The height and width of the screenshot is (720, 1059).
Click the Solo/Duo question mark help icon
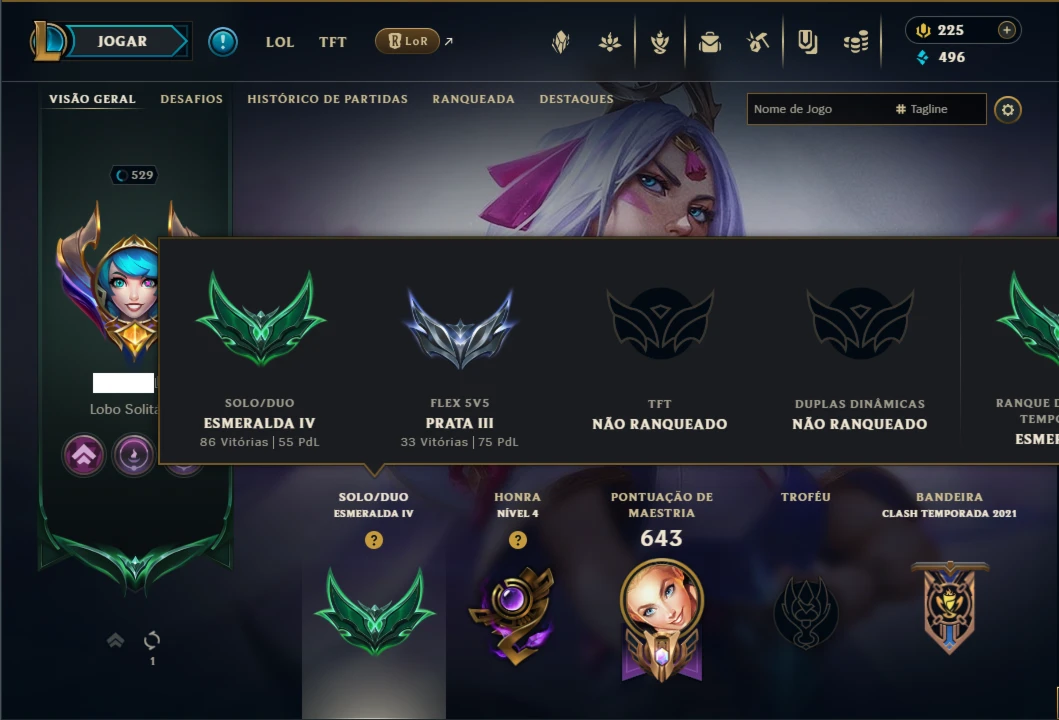pyautogui.click(x=373, y=540)
